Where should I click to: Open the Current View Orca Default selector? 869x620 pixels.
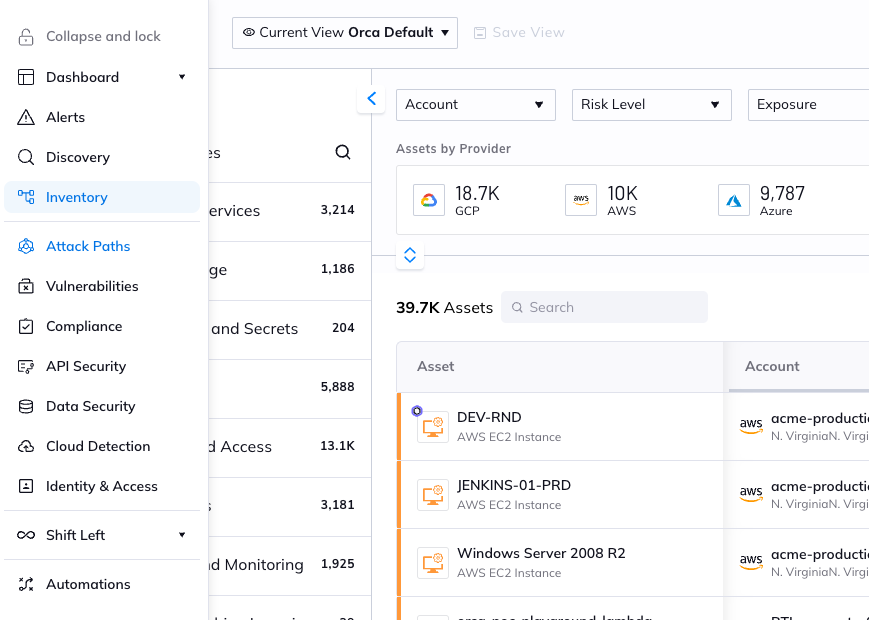344,32
